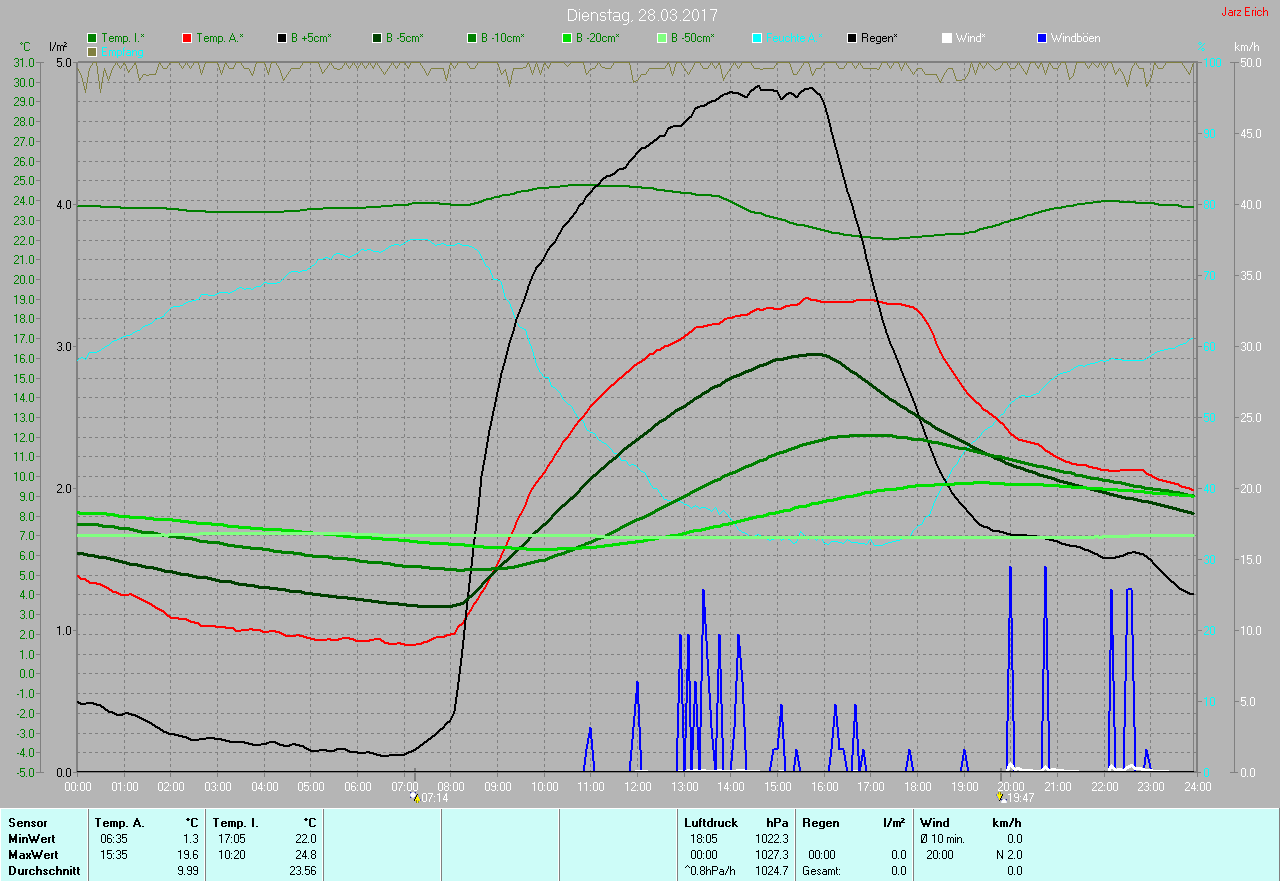
Task: Select the MaxWert row label
Action: click(33, 855)
